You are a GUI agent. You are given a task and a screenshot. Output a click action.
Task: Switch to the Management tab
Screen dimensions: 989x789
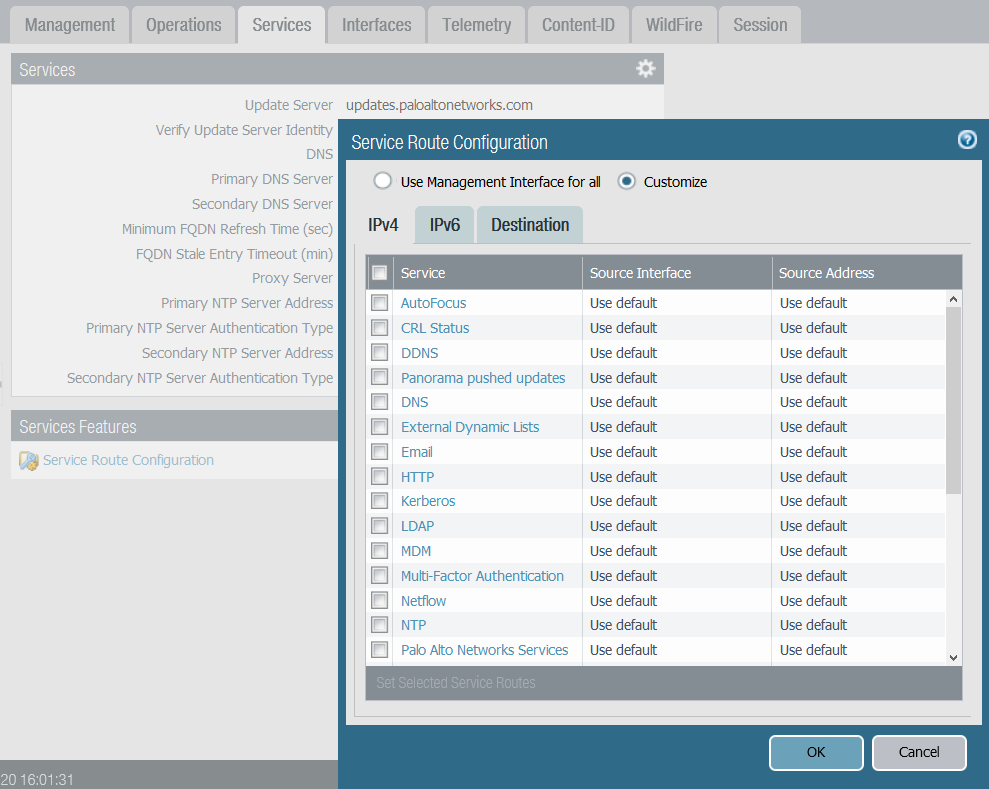pos(69,25)
